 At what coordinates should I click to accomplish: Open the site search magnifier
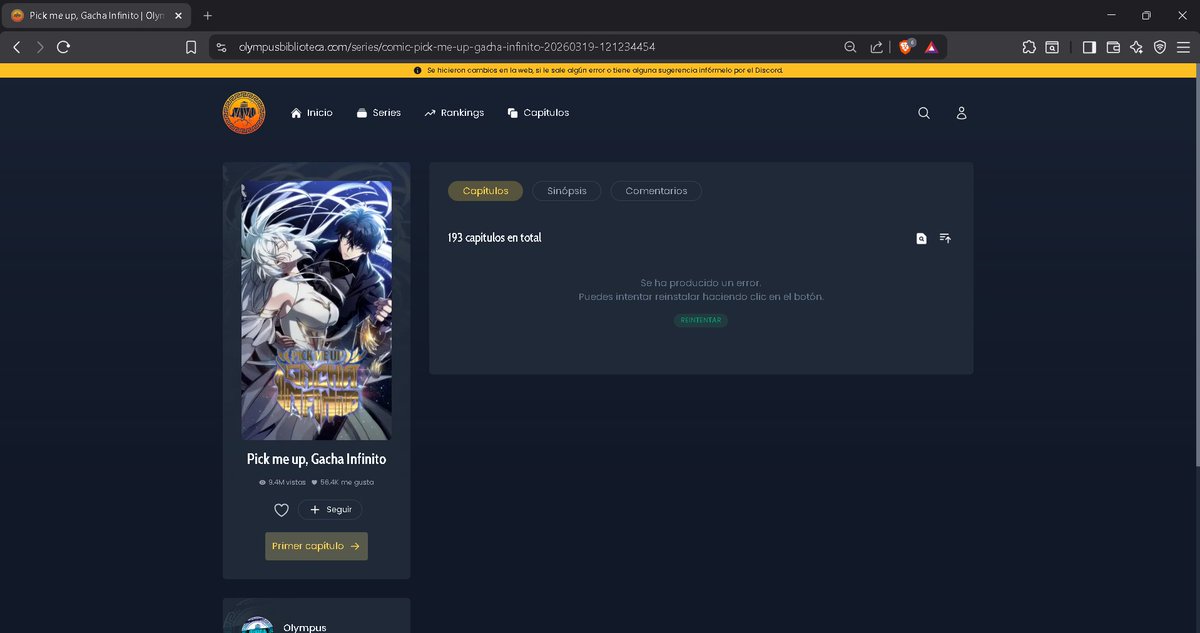click(x=924, y=113)
